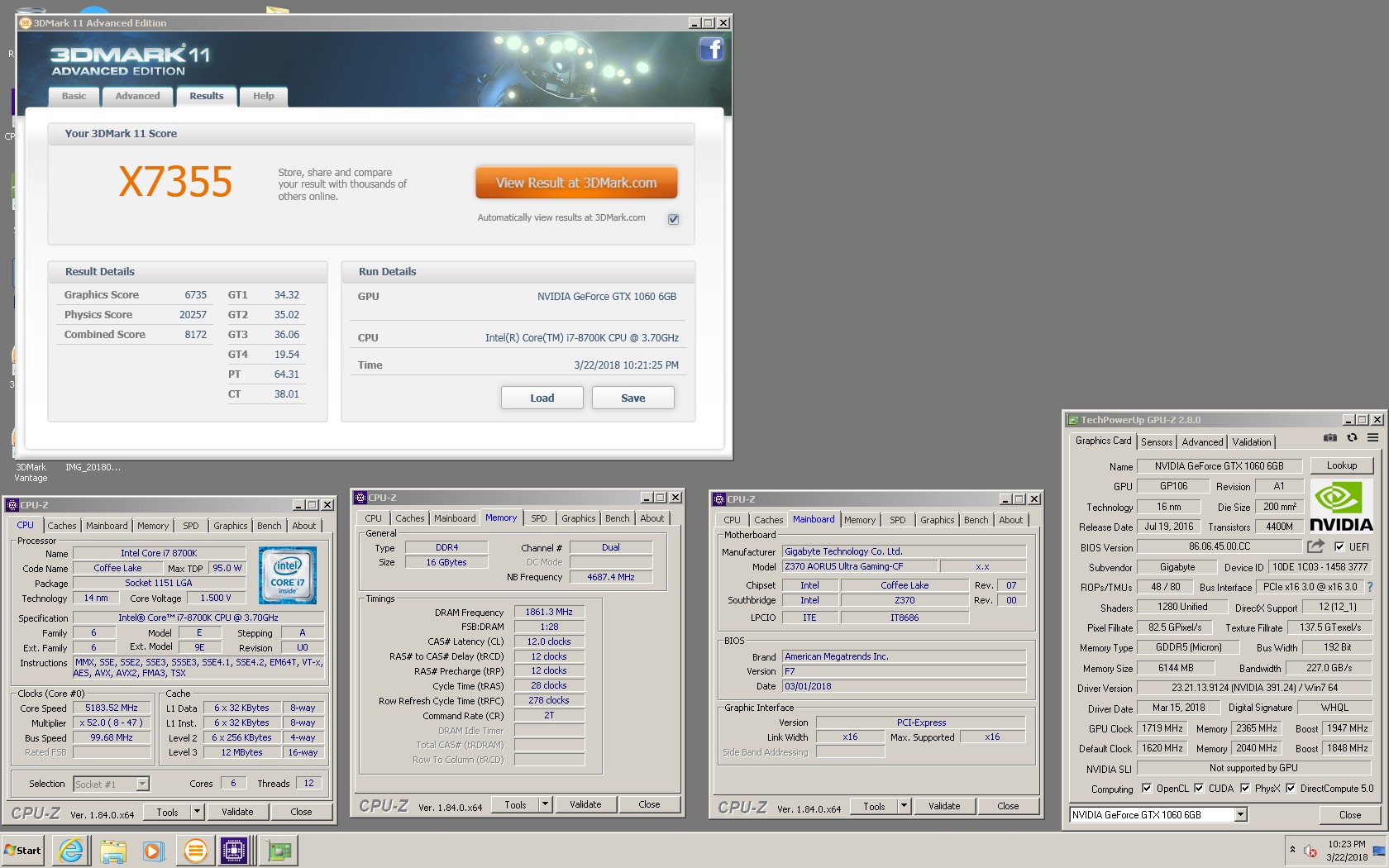
Task: Toggle the DirectCompute 5.0 checkbox
Action: tap(1291, 789)
